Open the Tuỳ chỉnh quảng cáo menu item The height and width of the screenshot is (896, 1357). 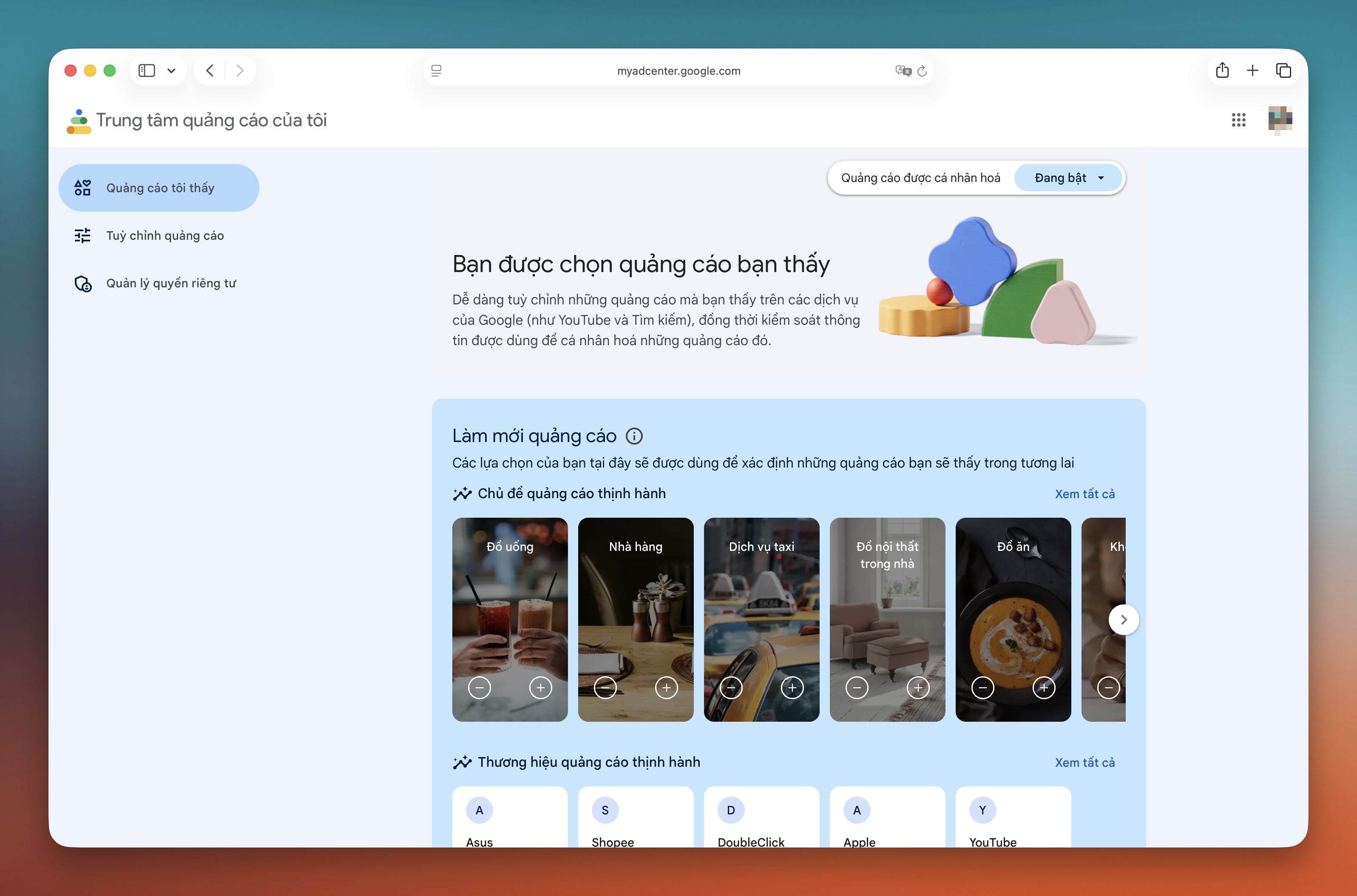pos(165,235)
